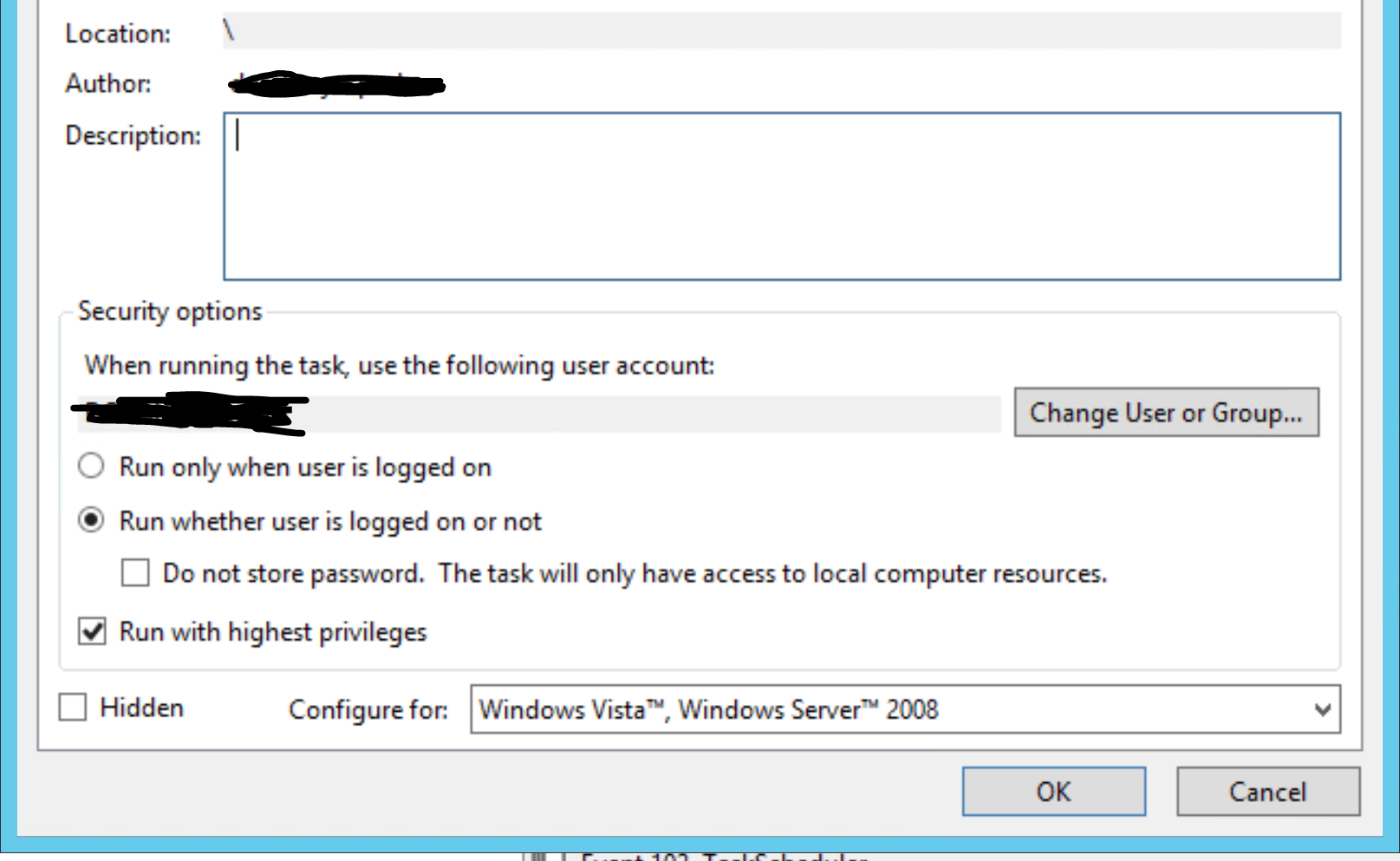Screen dimensions: 1400x861
Task: Click the Configure for: label
Action: coord(368,710)
